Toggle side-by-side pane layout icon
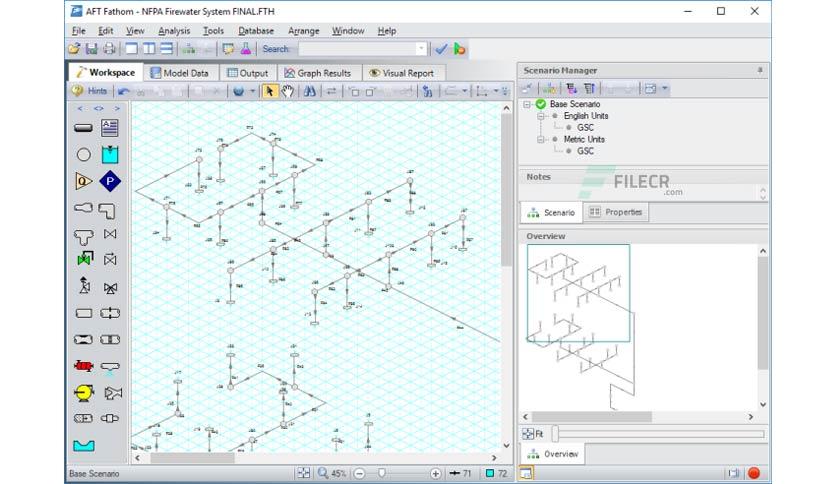This screenshot has height=484, width=836. tap(149, 49)
